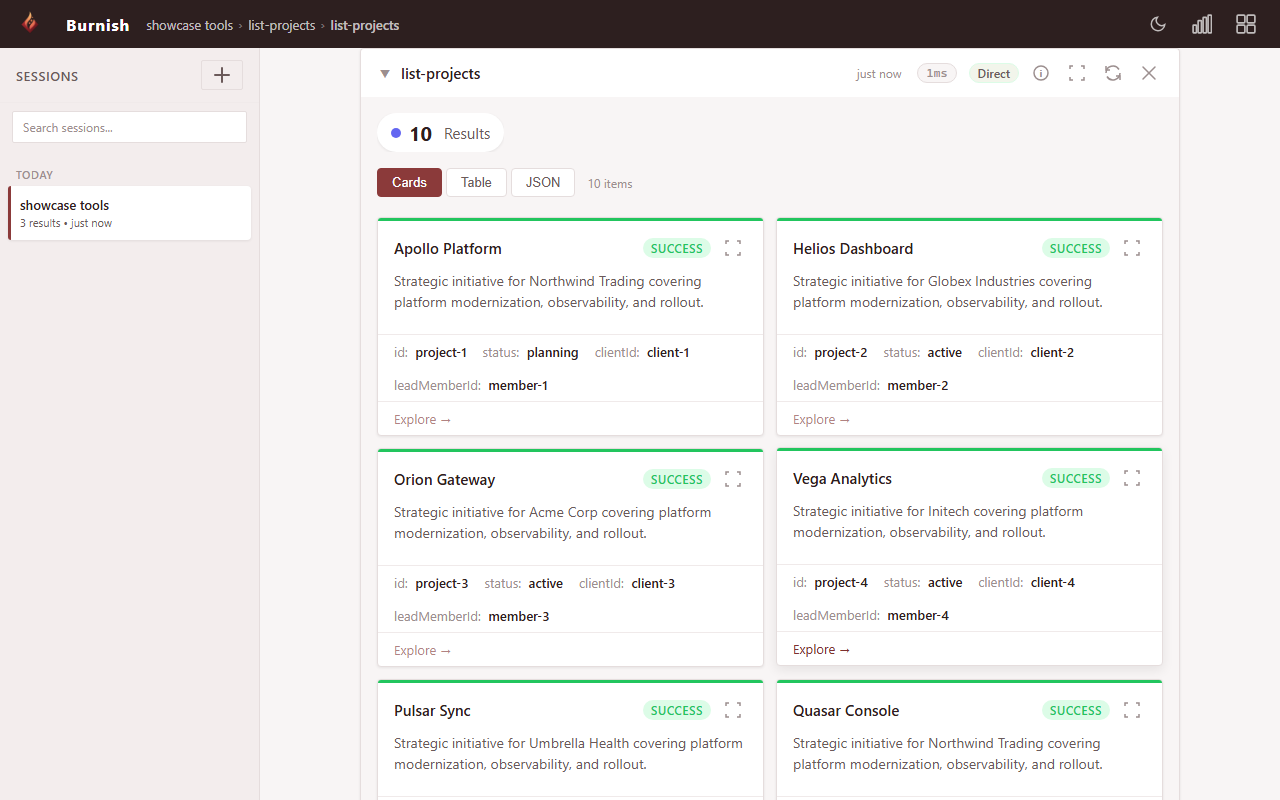Click the 1ms timing badge
1280x800 pixels.
(x=937, y=73)
